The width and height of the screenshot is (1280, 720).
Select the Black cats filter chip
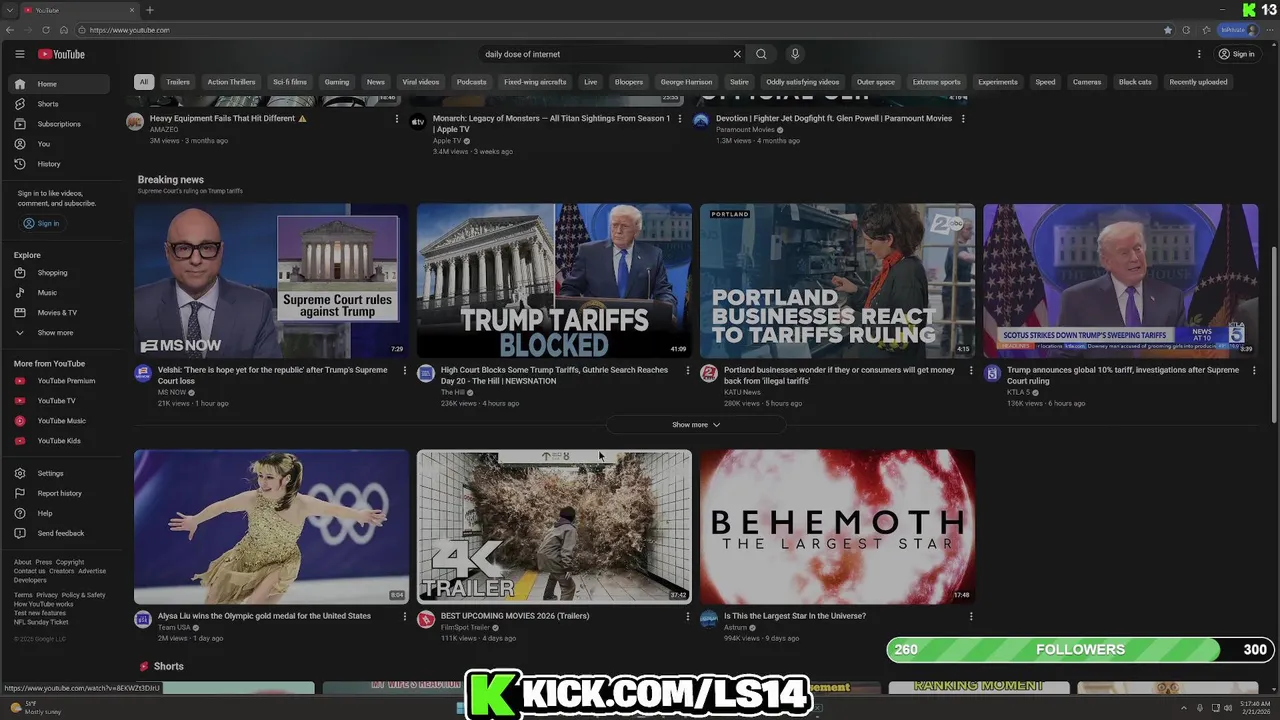point(1135,82)
